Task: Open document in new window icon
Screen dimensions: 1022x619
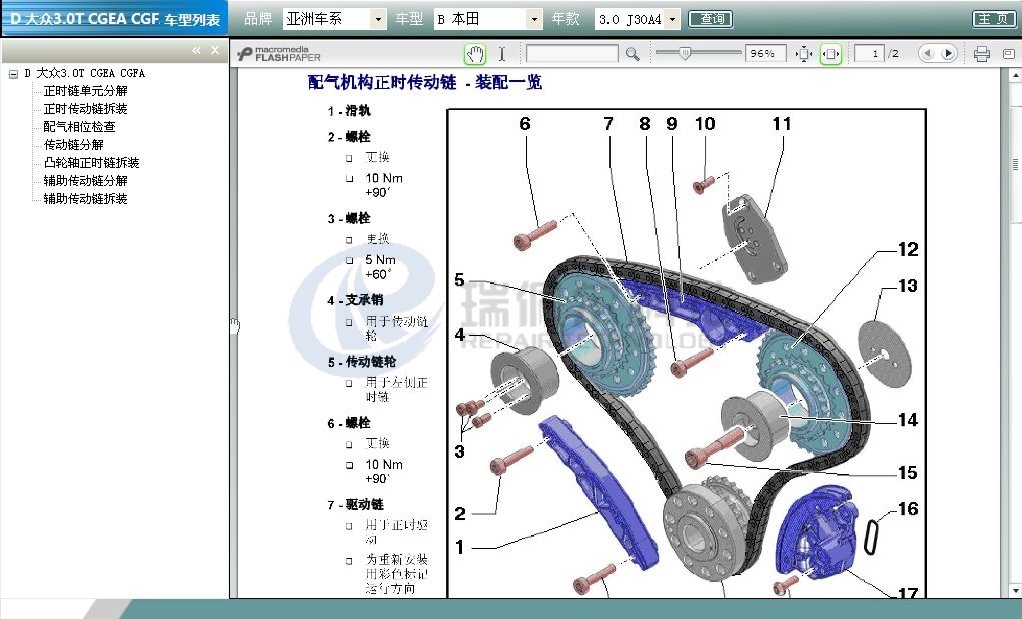Action: [x=1008, y=54]
